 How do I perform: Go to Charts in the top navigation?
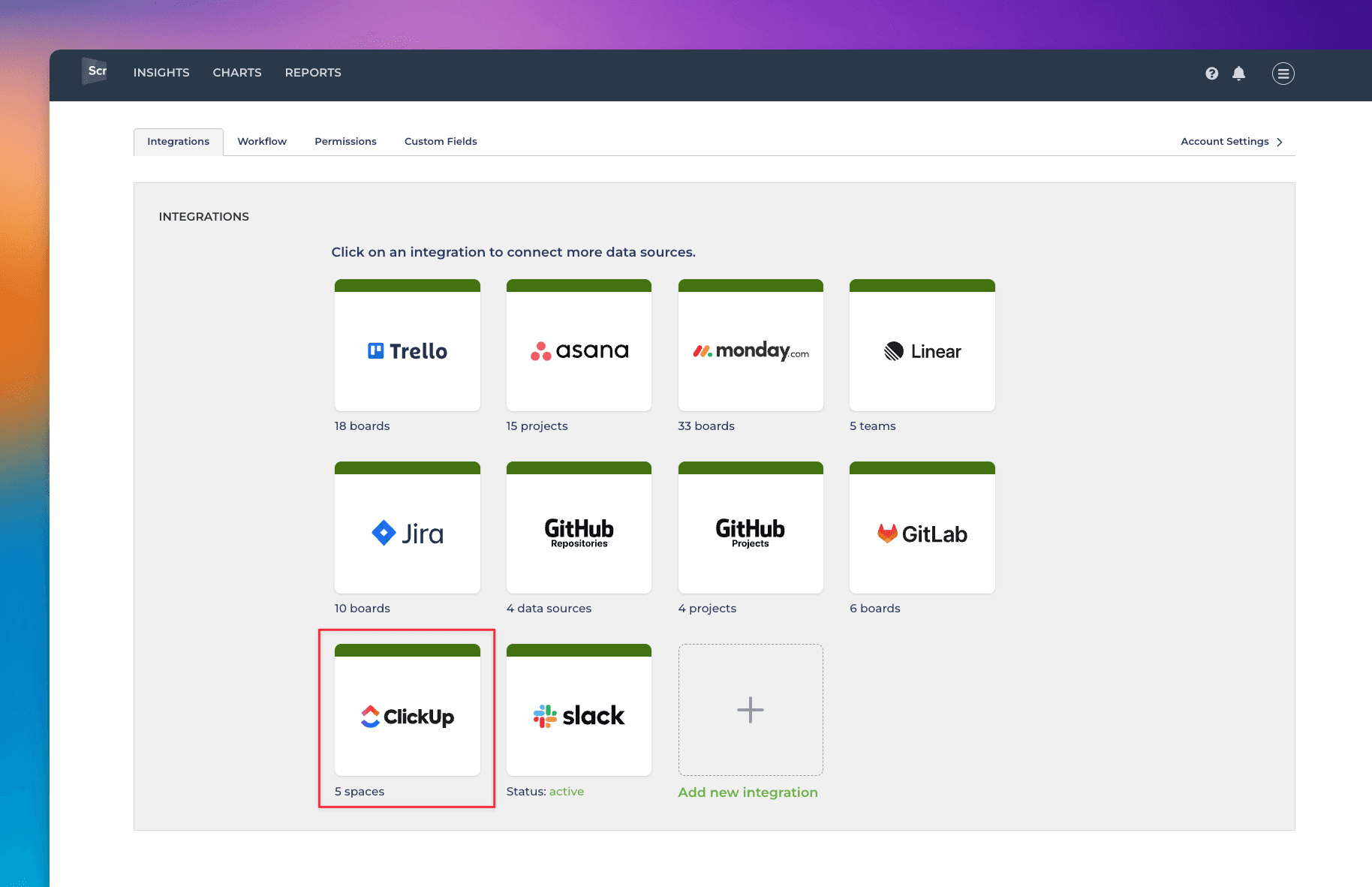[x=237, y=73]
